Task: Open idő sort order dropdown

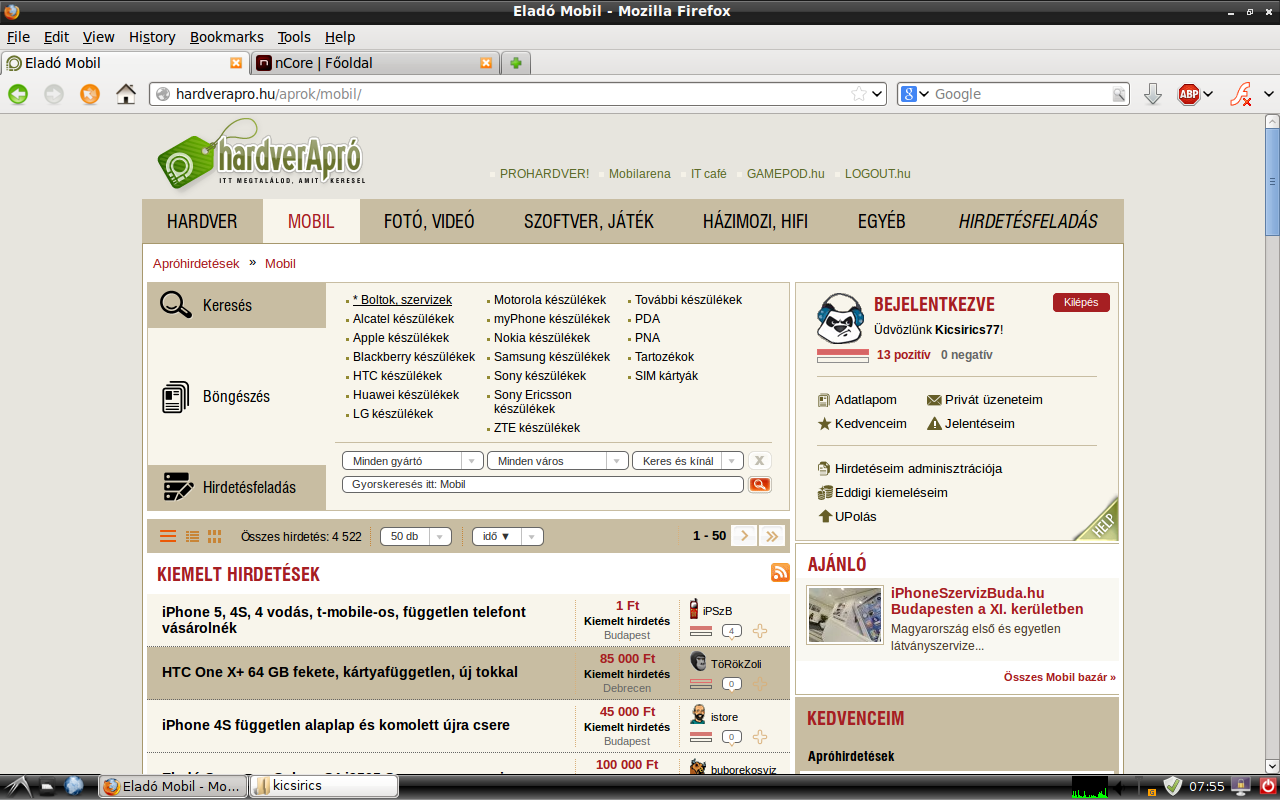Action: click(x=508, y=536)
